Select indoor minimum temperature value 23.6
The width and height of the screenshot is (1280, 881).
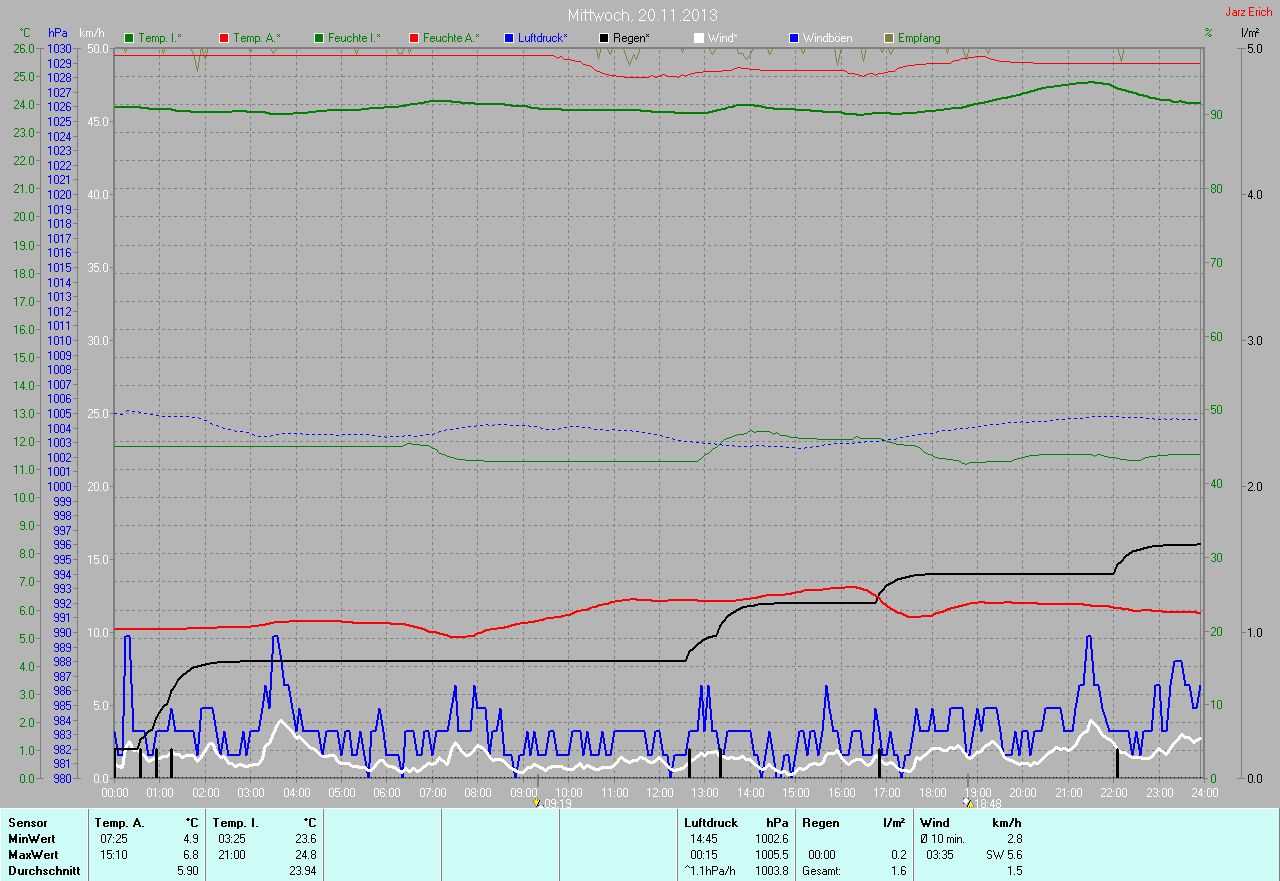pyautogui.click(x=304, y=839)
